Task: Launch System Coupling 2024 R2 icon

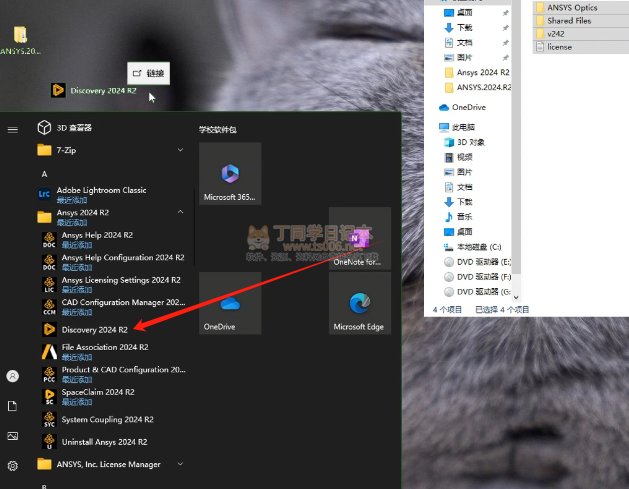Action: (49, 419)
